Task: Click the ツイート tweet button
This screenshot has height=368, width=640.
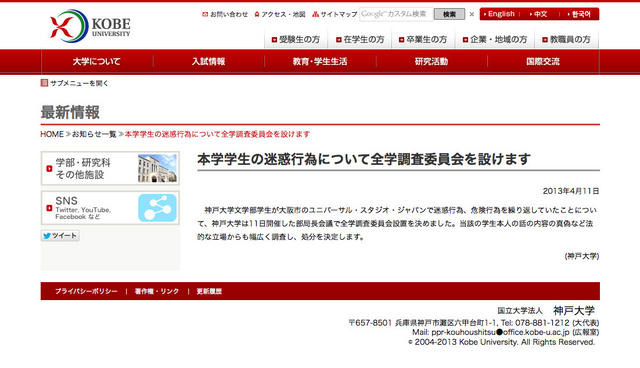Action: (60, 236)
